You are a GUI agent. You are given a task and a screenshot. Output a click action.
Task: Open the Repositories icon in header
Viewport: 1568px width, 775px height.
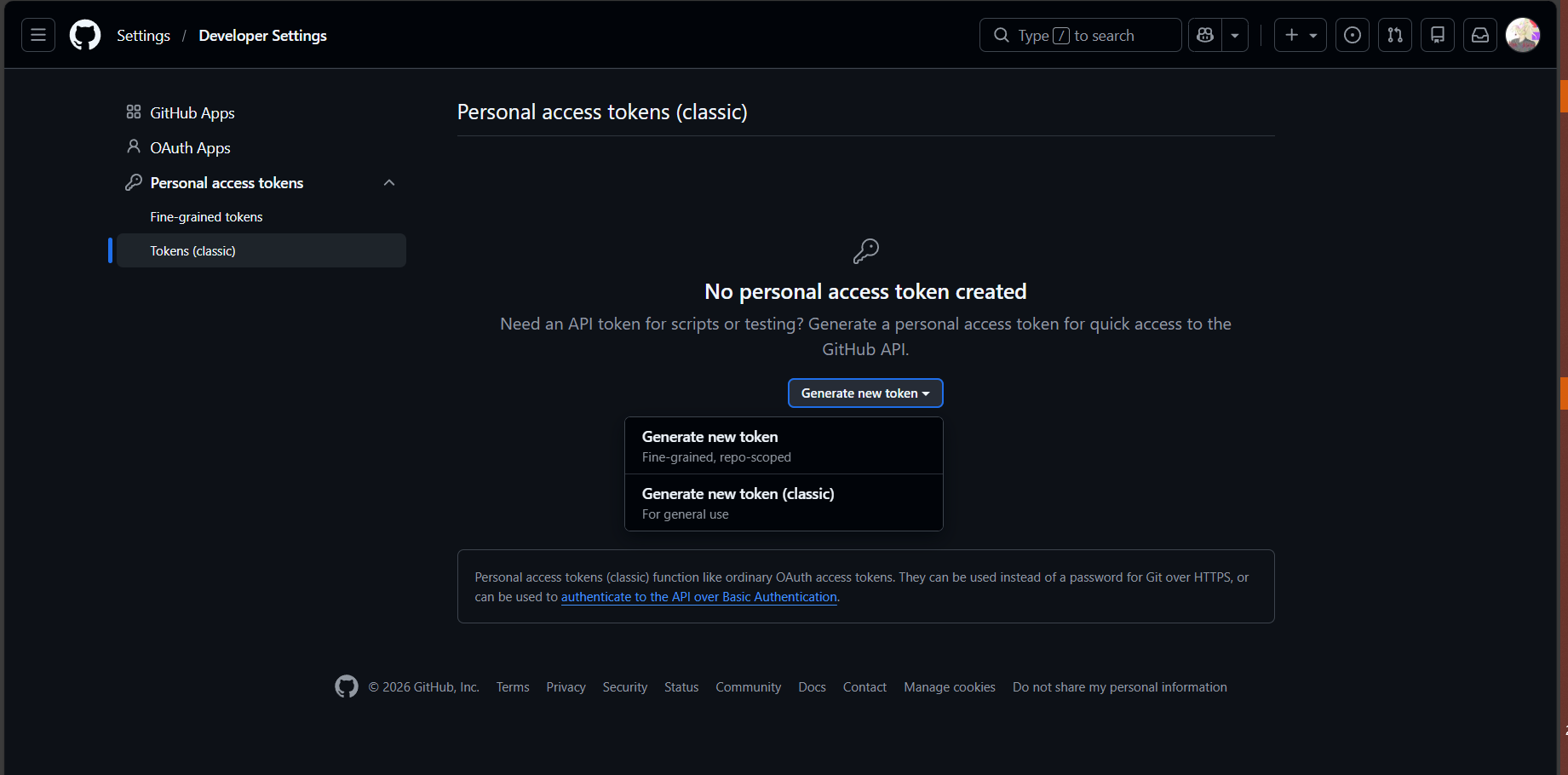tap(1438, 35)
